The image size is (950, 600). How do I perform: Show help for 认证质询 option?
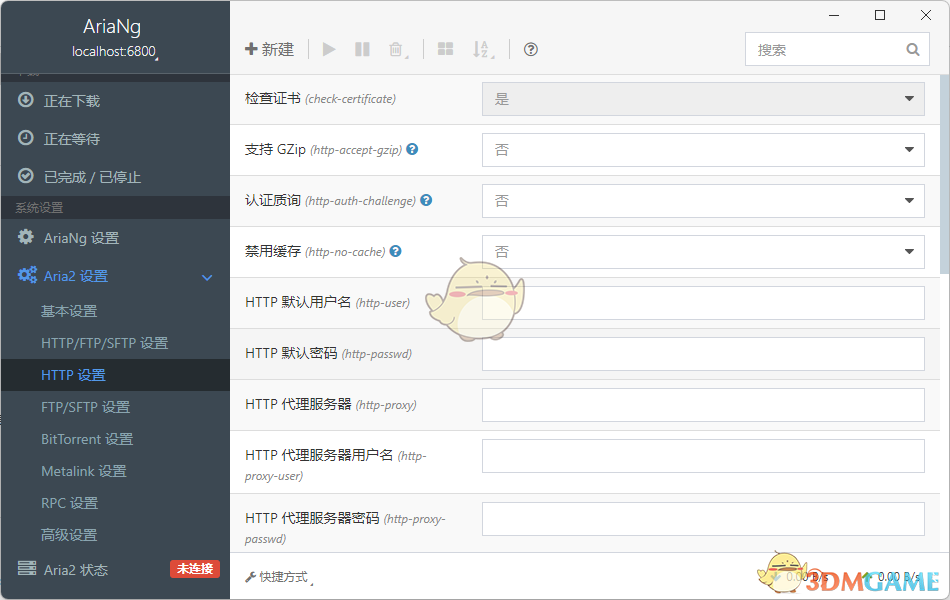click(x=426, y=200)
